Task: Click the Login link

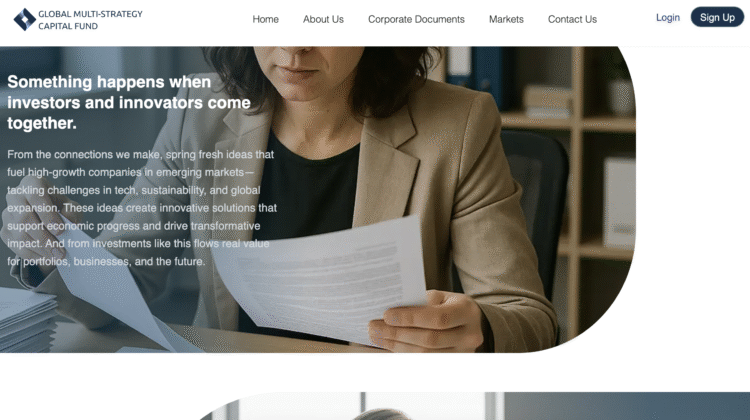Action: pos(668,18)
